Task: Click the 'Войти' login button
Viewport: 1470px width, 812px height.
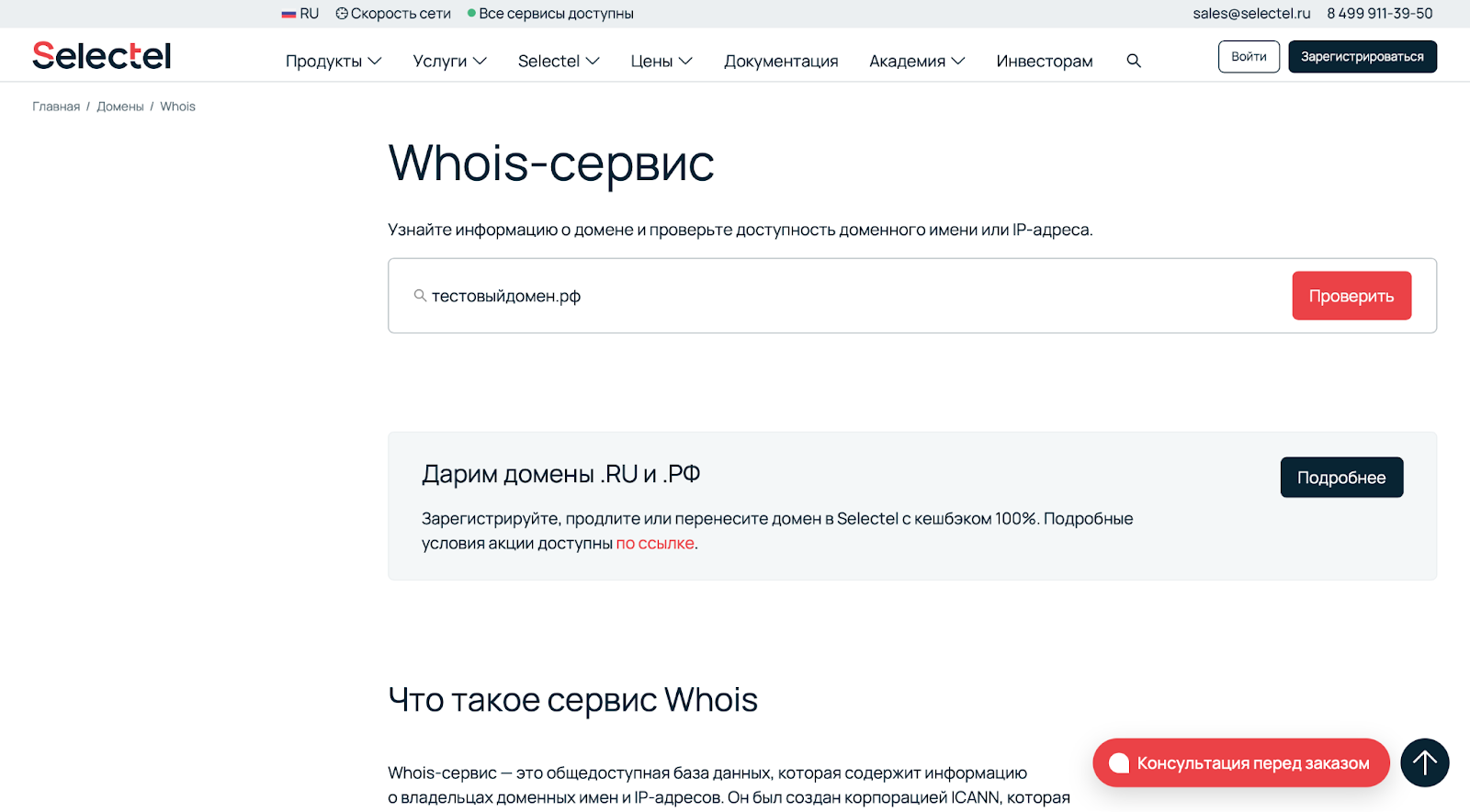Action: click(1249, 57)
